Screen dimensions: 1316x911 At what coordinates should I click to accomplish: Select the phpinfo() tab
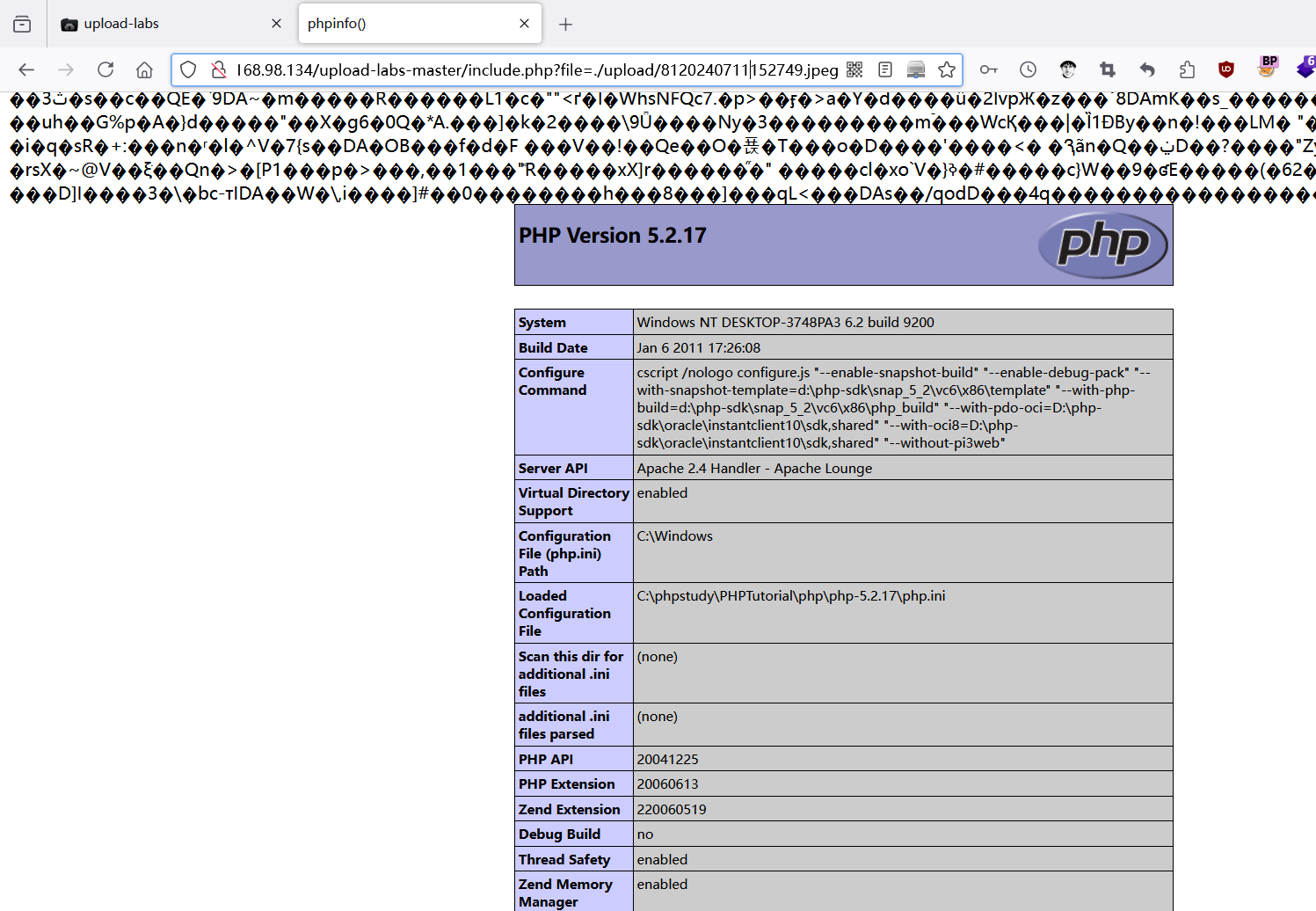coord(420,24)
